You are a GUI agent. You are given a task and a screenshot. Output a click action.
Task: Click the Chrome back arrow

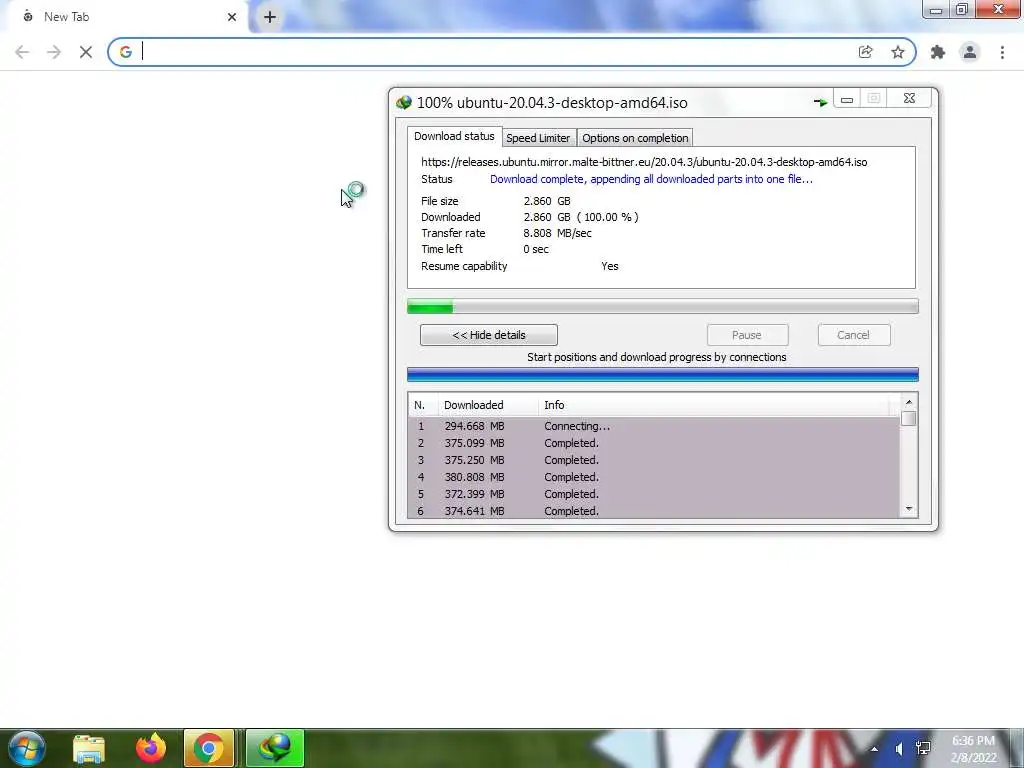click(22, 52)
